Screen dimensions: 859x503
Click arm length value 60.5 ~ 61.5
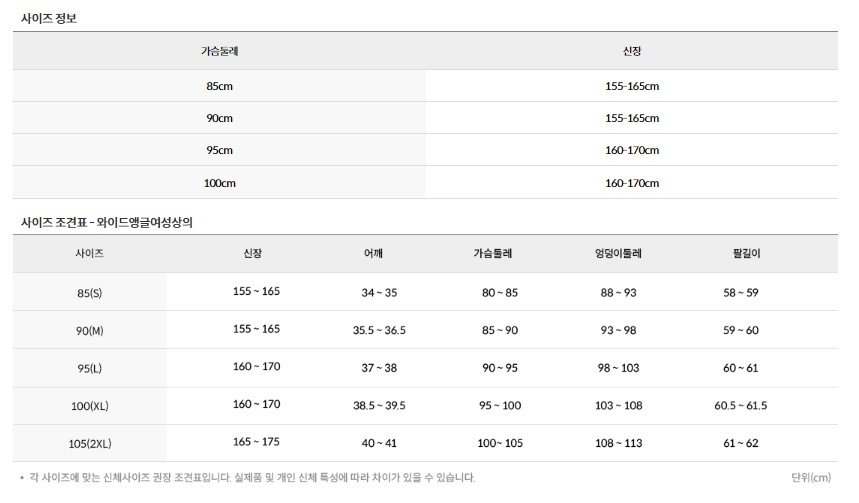741,405
